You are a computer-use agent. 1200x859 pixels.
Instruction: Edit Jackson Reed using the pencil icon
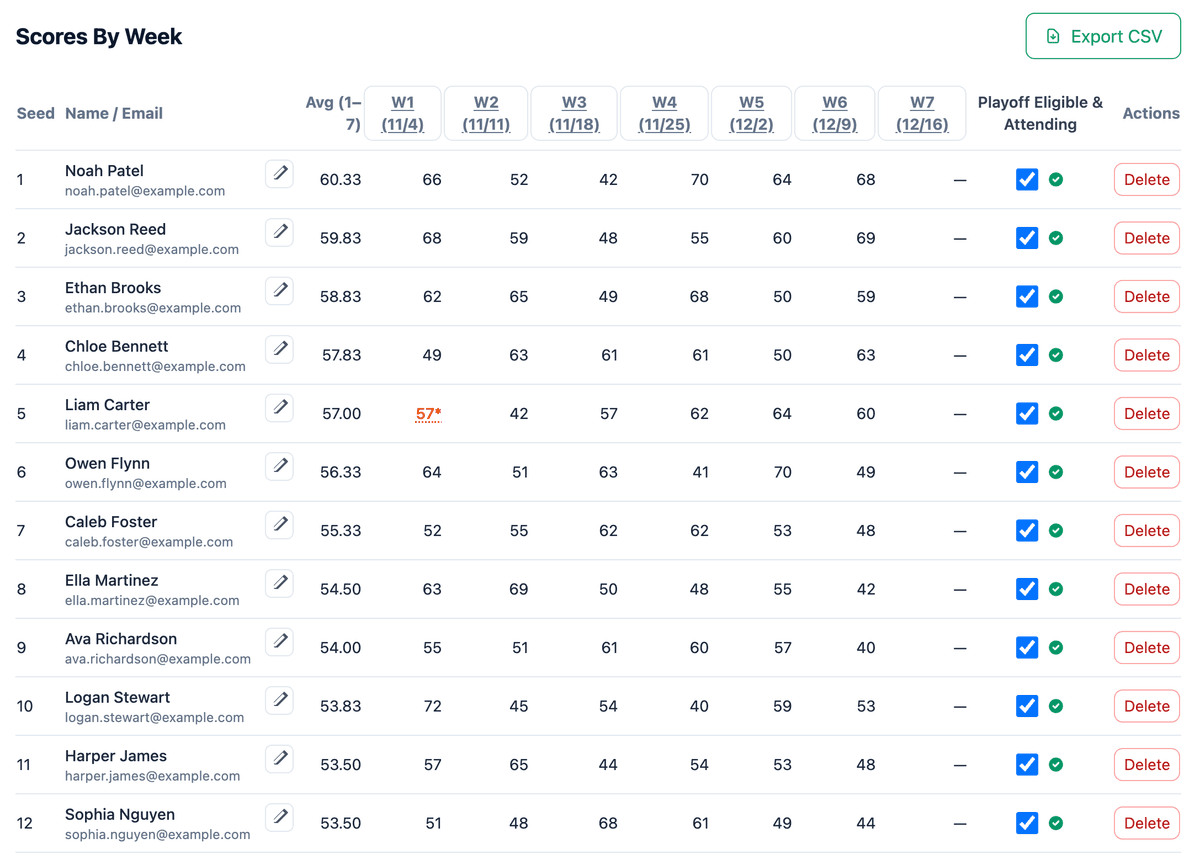[280, 232]
